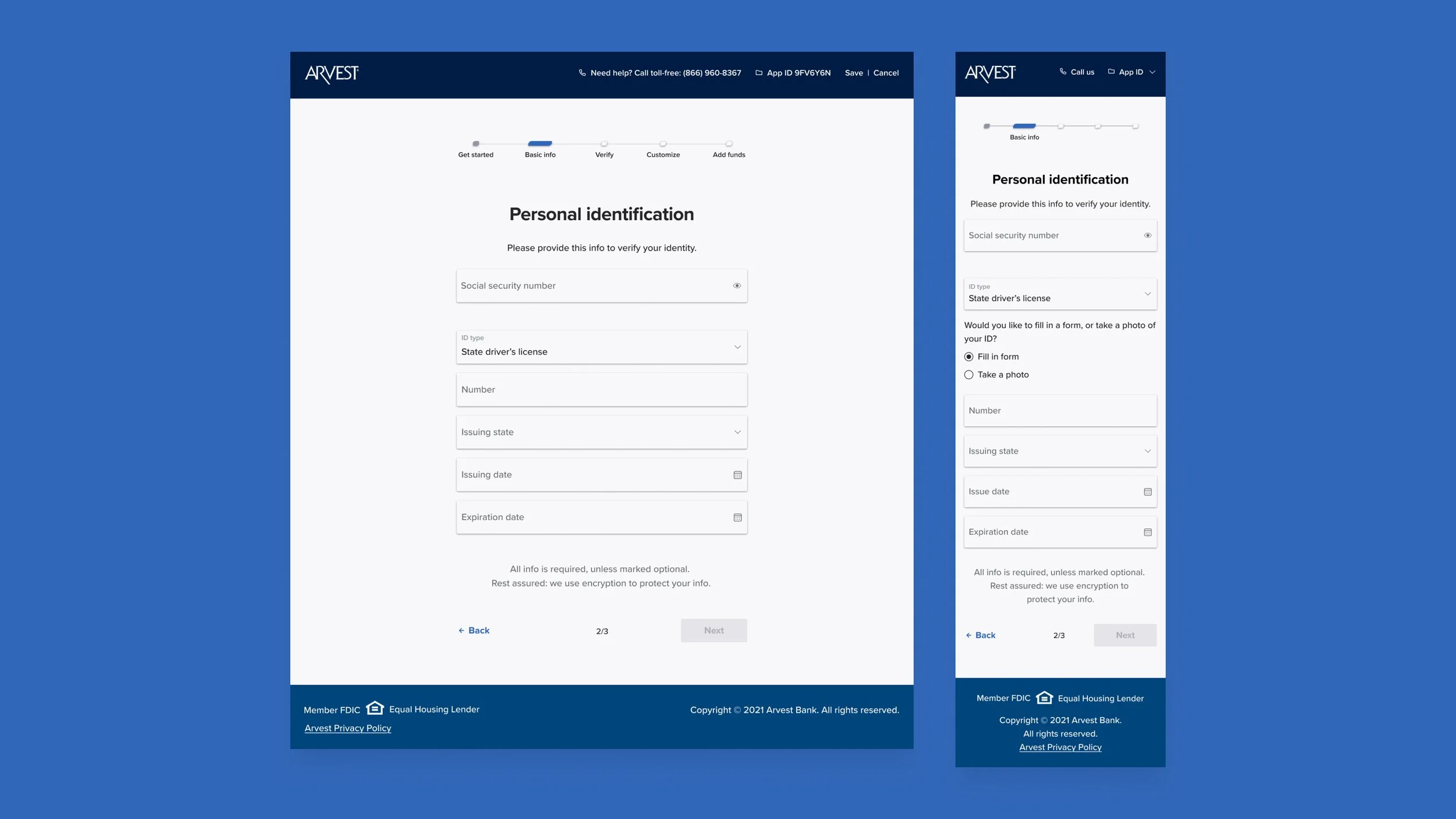
Task: Click the folder icon next to App ID 9FV6Y6N
Action: click(758, 73)
